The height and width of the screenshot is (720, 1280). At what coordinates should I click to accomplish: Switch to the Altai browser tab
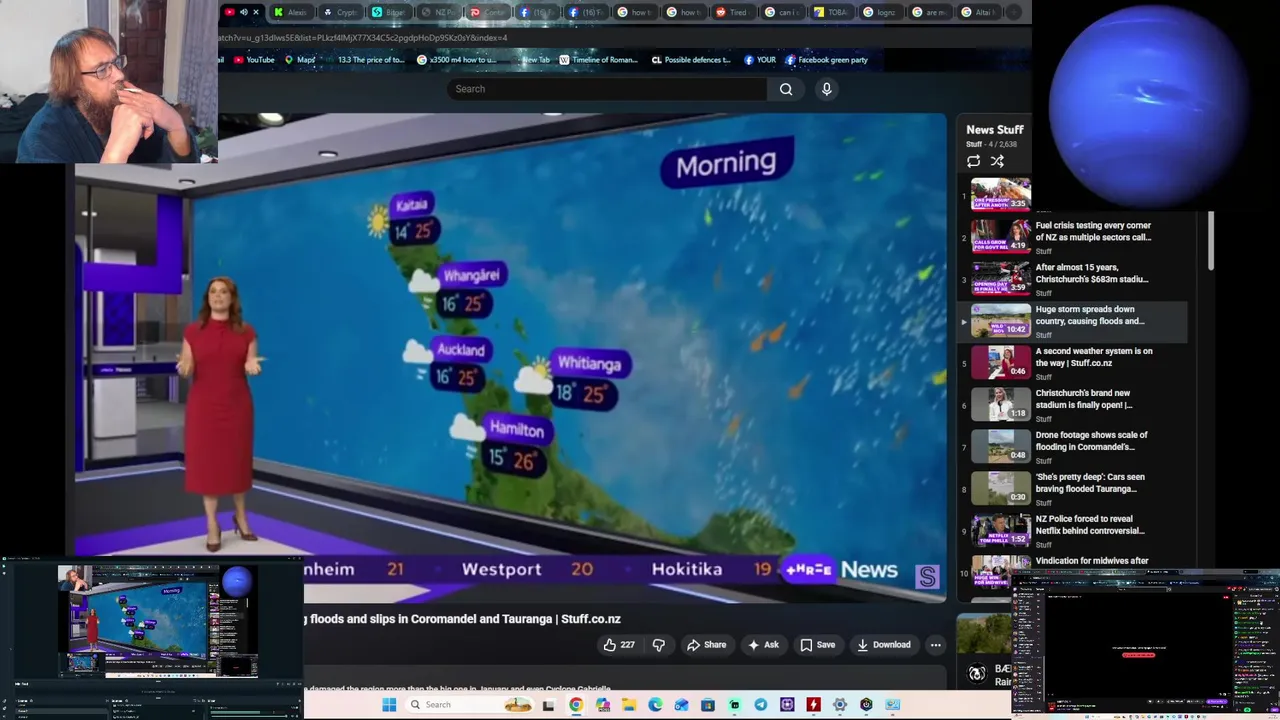click(x=979, y=12)
